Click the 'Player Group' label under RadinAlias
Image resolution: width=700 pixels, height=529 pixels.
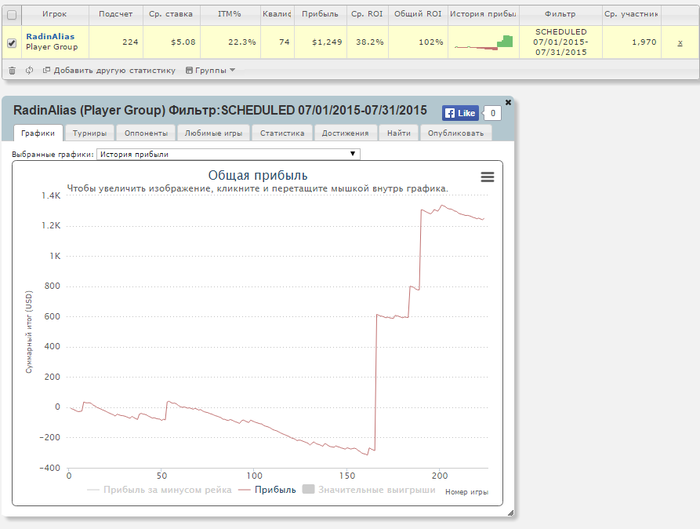52,47
